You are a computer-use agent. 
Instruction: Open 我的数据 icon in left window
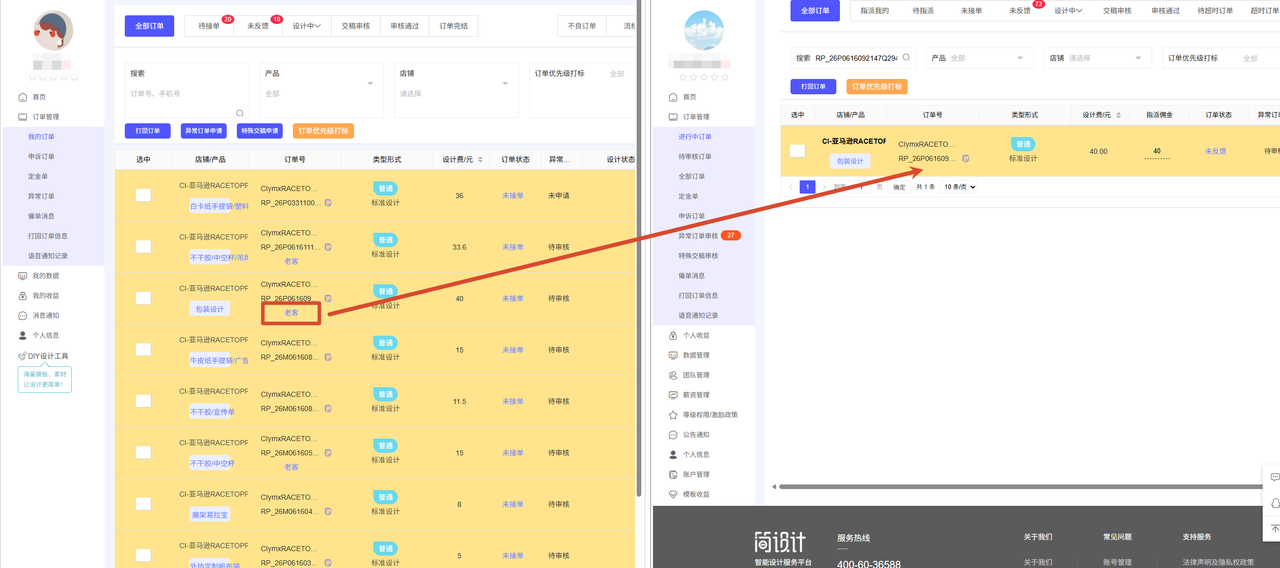pos(23,275)
